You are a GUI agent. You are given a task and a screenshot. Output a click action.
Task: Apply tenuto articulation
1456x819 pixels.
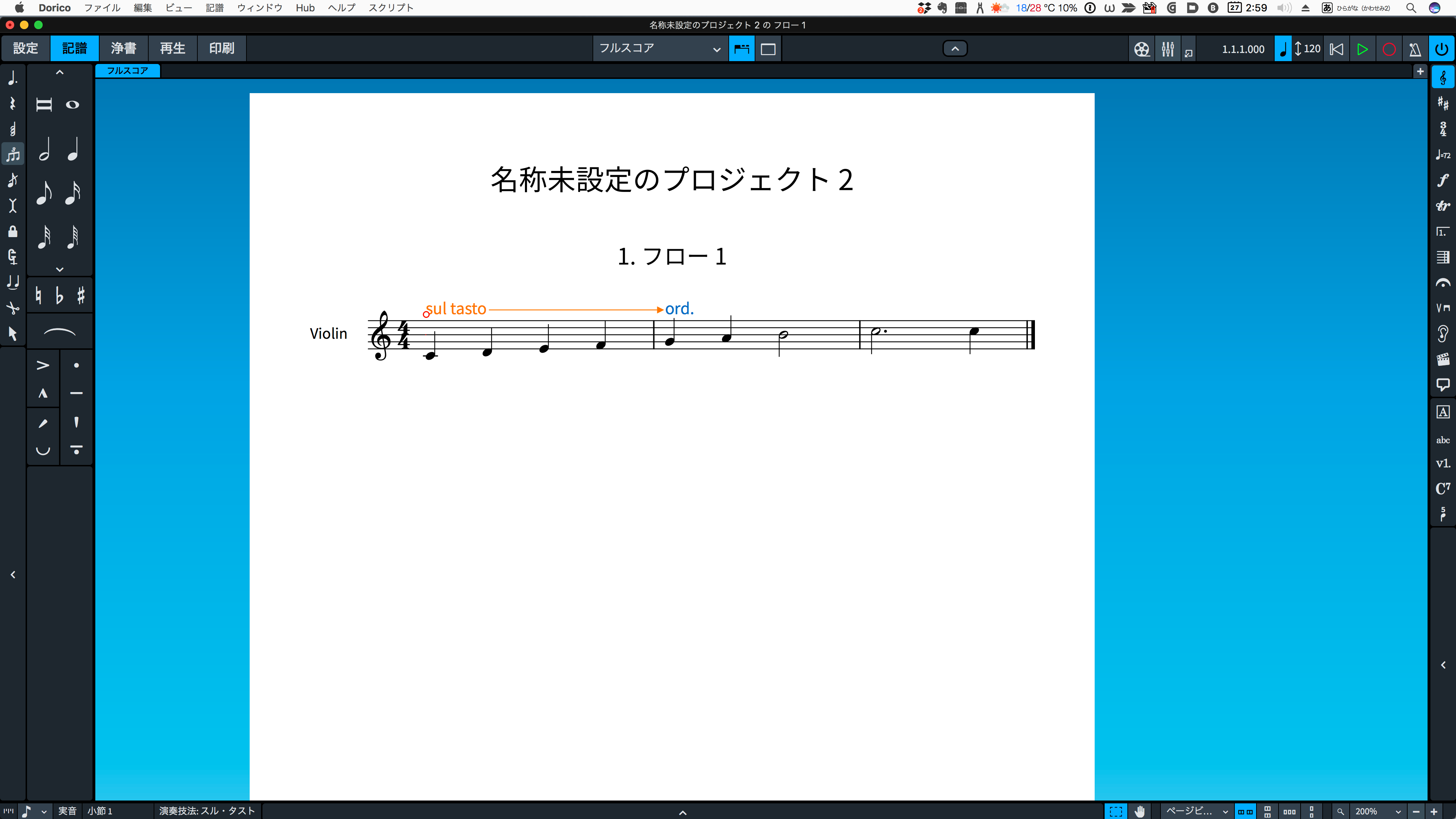pyautogui.click(x=76, y=393)
